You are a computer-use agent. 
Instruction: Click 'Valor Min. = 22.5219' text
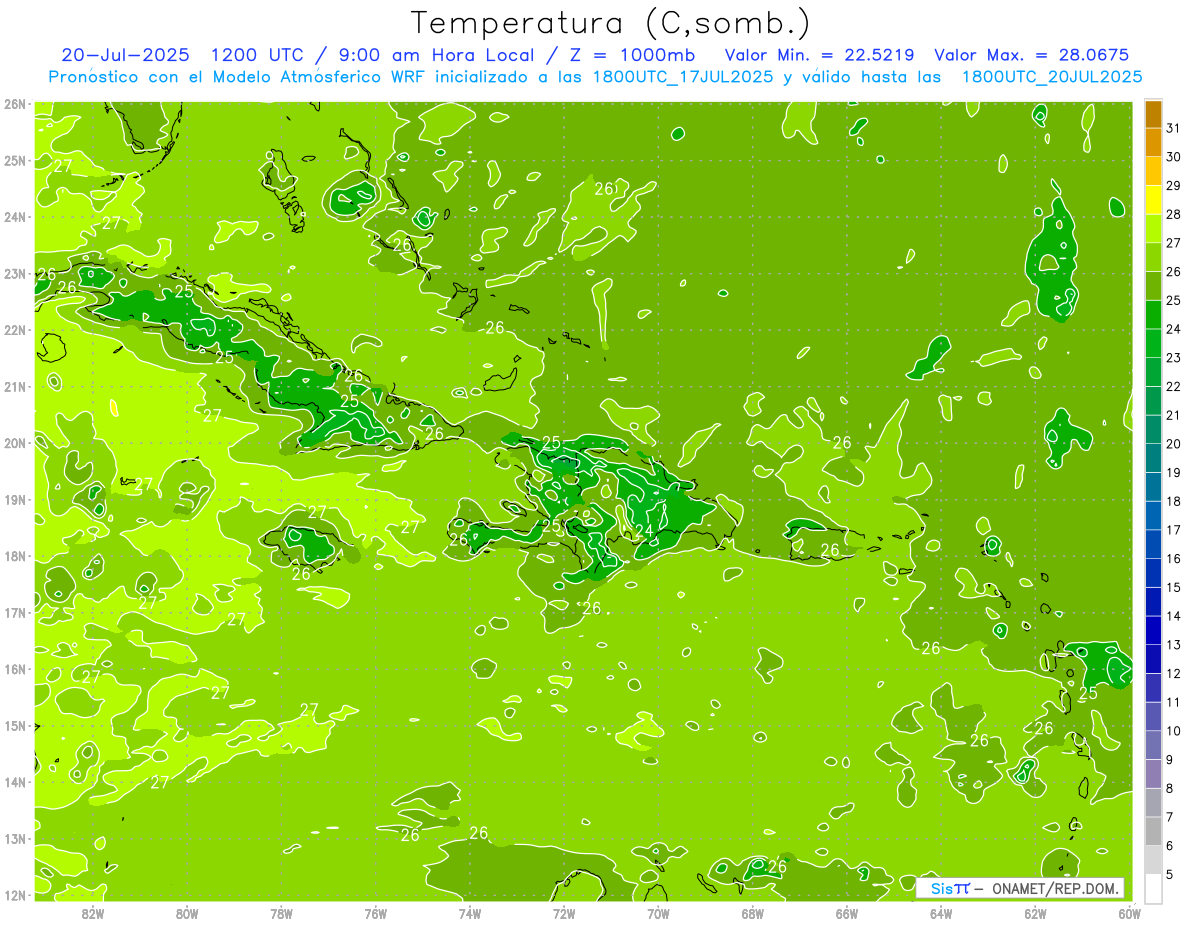coord(818,55)
